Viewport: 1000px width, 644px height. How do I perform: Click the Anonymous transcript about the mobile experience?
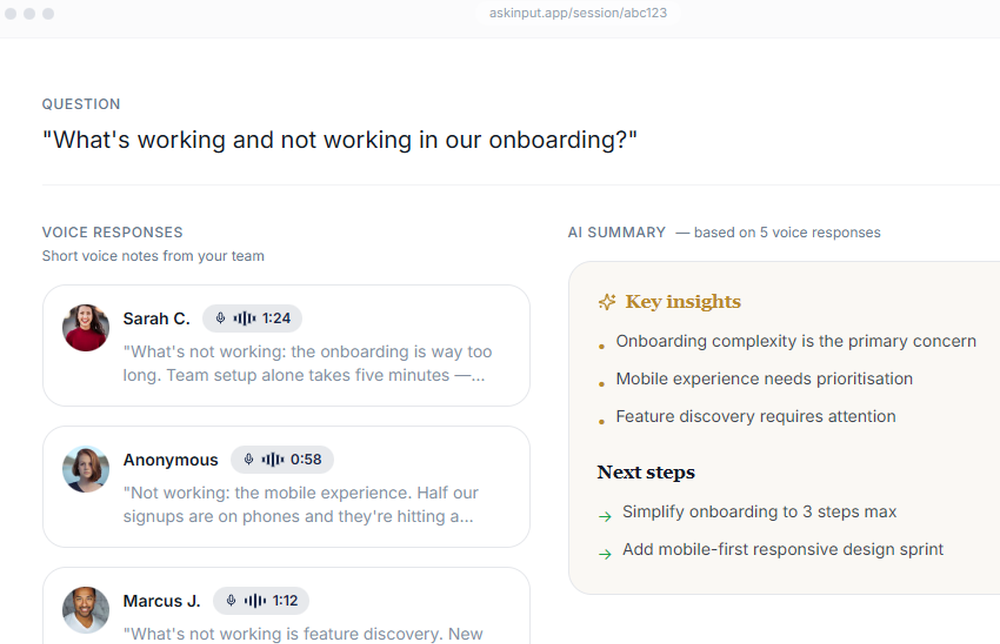point(300,504)
